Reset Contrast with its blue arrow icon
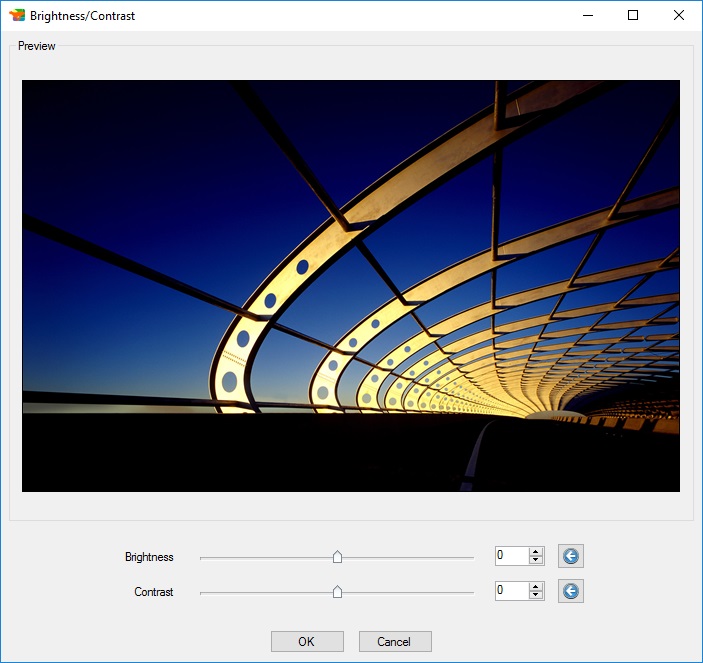703x663 pixels. coord(571,591)
